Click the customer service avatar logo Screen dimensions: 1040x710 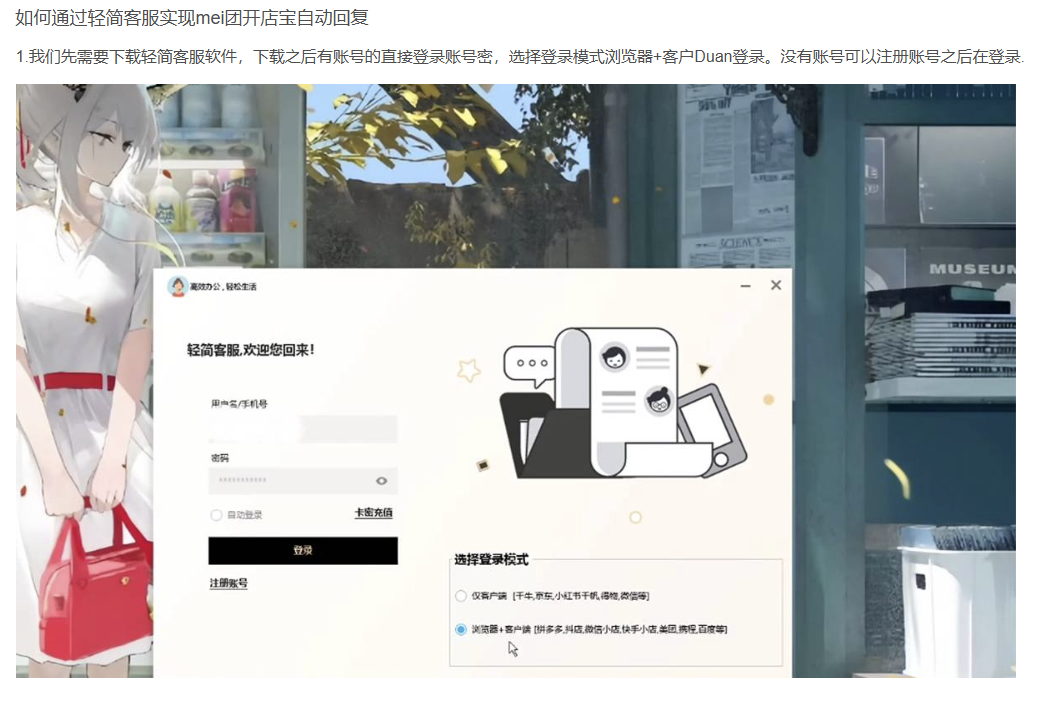click(178, 287)
